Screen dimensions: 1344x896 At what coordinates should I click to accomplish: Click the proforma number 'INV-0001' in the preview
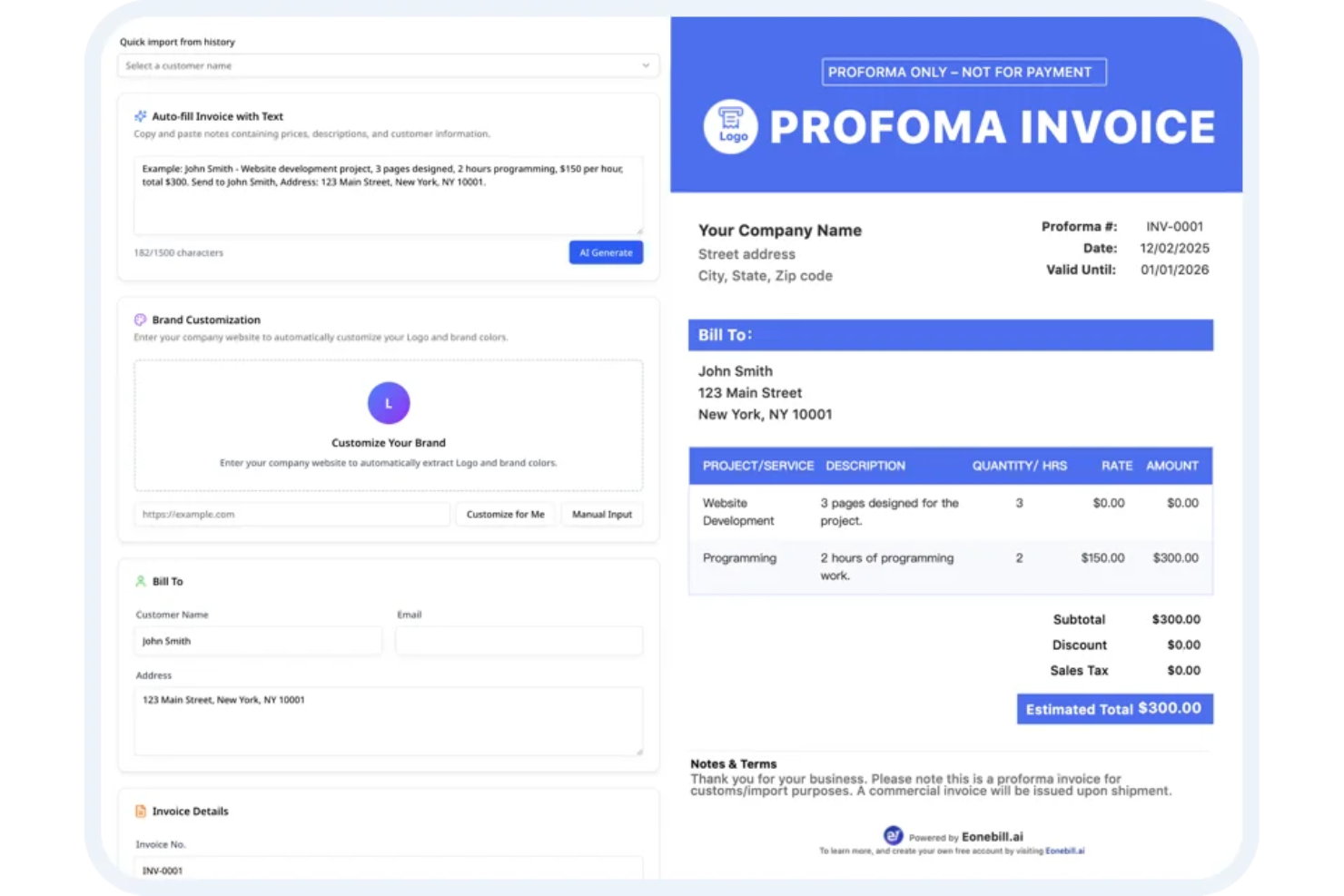1174,227
